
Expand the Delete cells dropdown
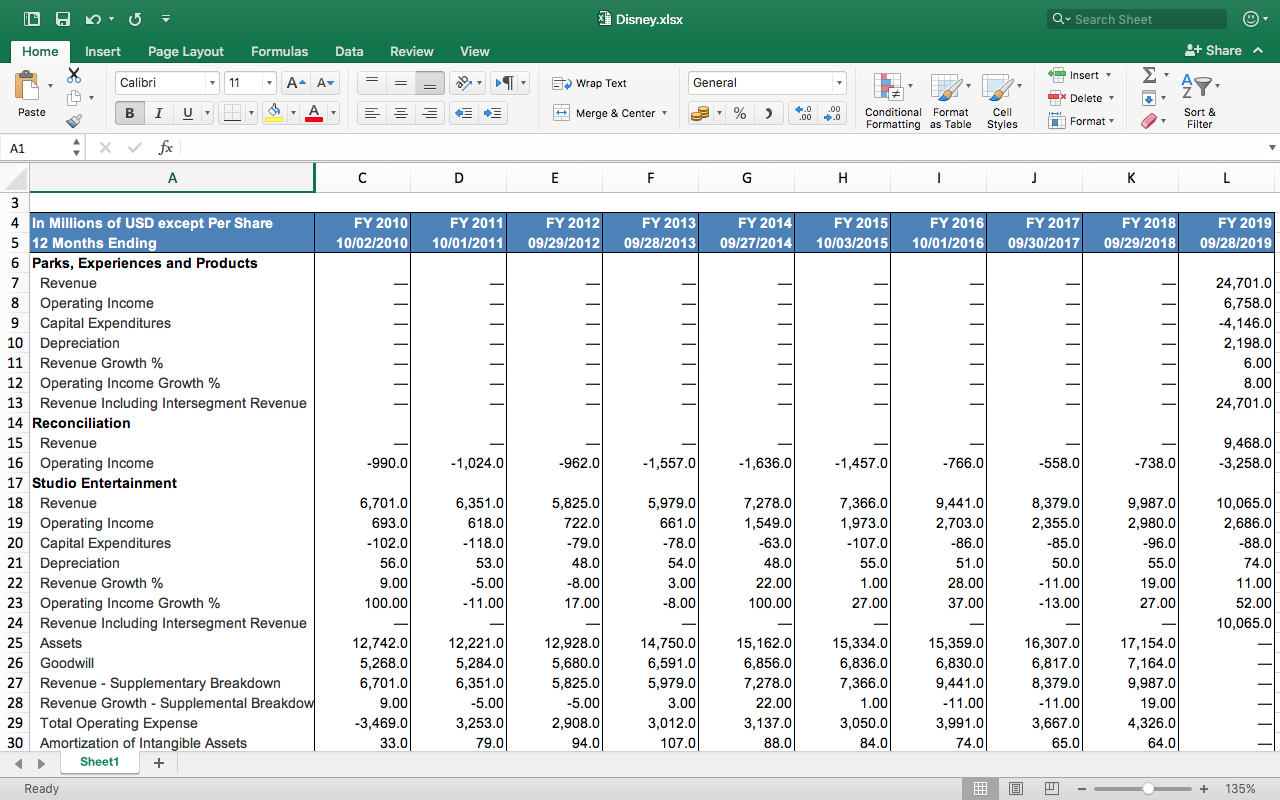[x=1112, y=98]
